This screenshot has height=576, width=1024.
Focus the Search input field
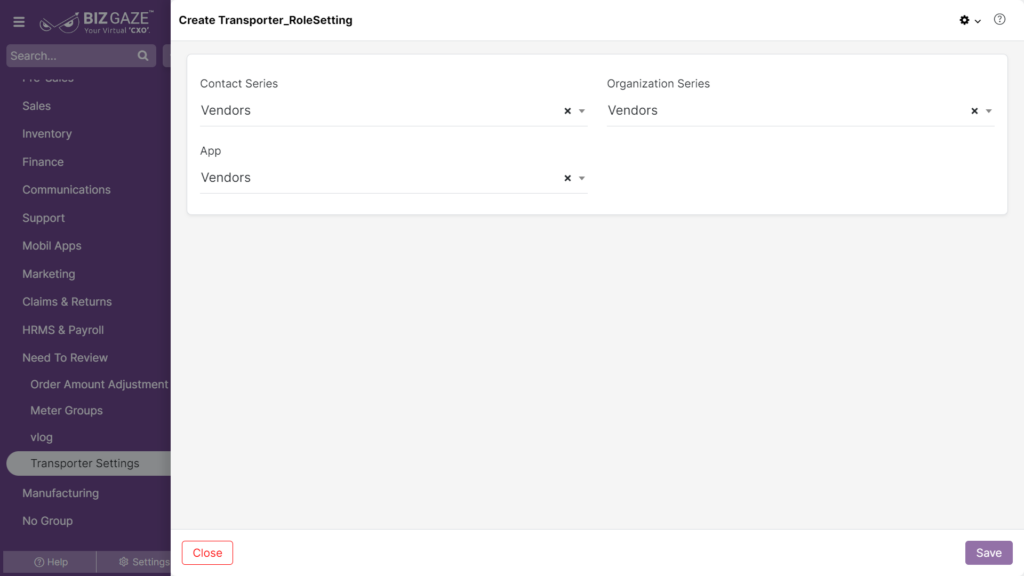click(x=72, y=56)
